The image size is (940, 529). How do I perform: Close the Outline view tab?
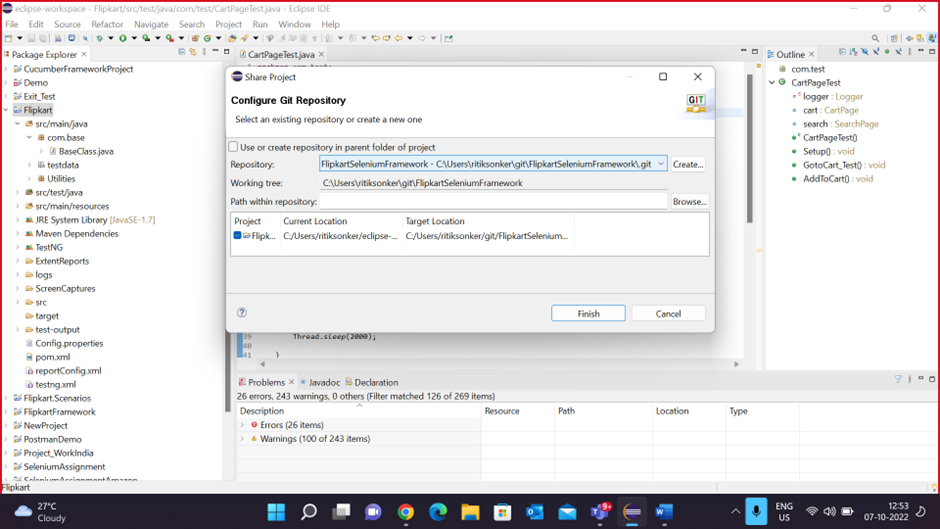click(812, 54)
